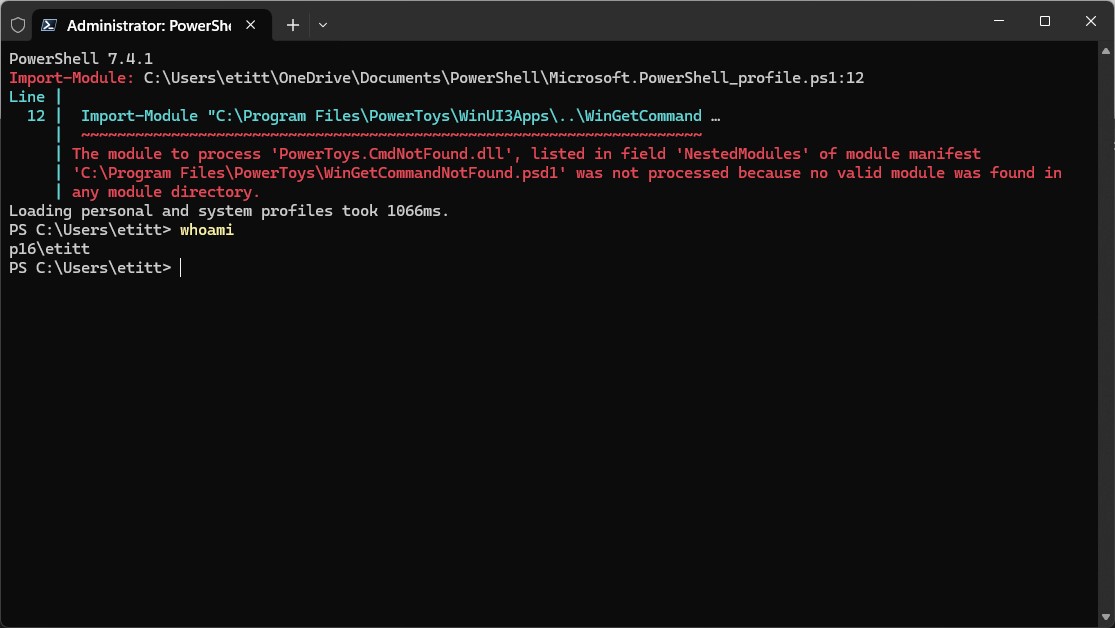Screen dimensions: 1115x628
Task: Click line number 12 in error output
Action: click(x=36, y=116)
